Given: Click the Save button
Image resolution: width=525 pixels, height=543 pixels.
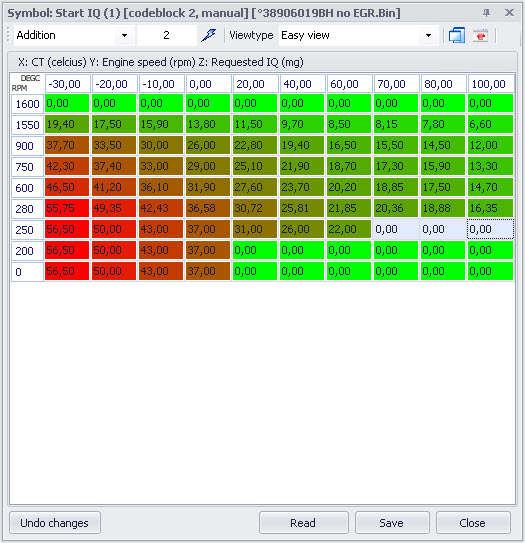Looking at the screenshot, I should pyautogui.click(x=392, y=523).
